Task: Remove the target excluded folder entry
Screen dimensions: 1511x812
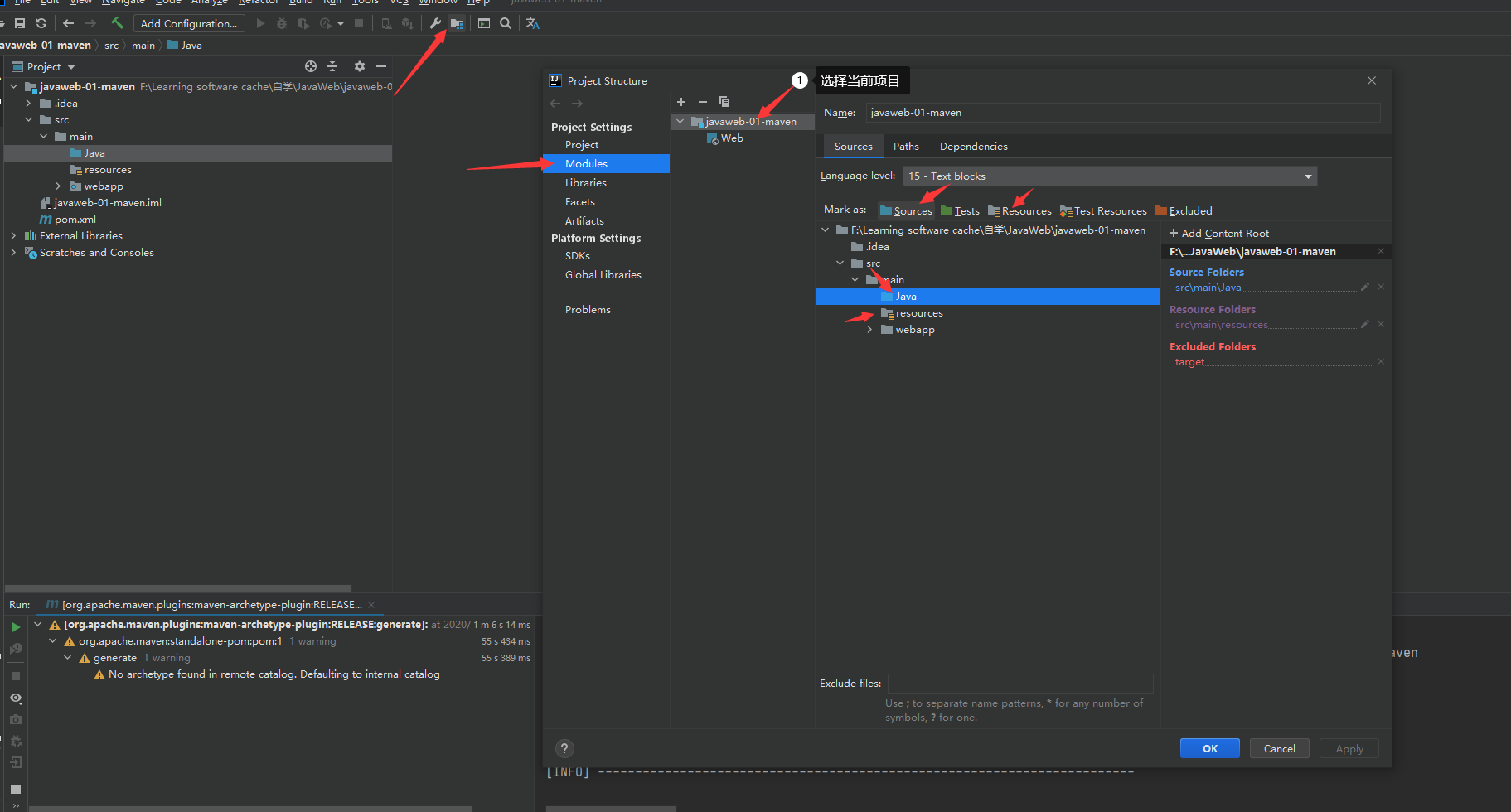Action: tap(1381, 361)
